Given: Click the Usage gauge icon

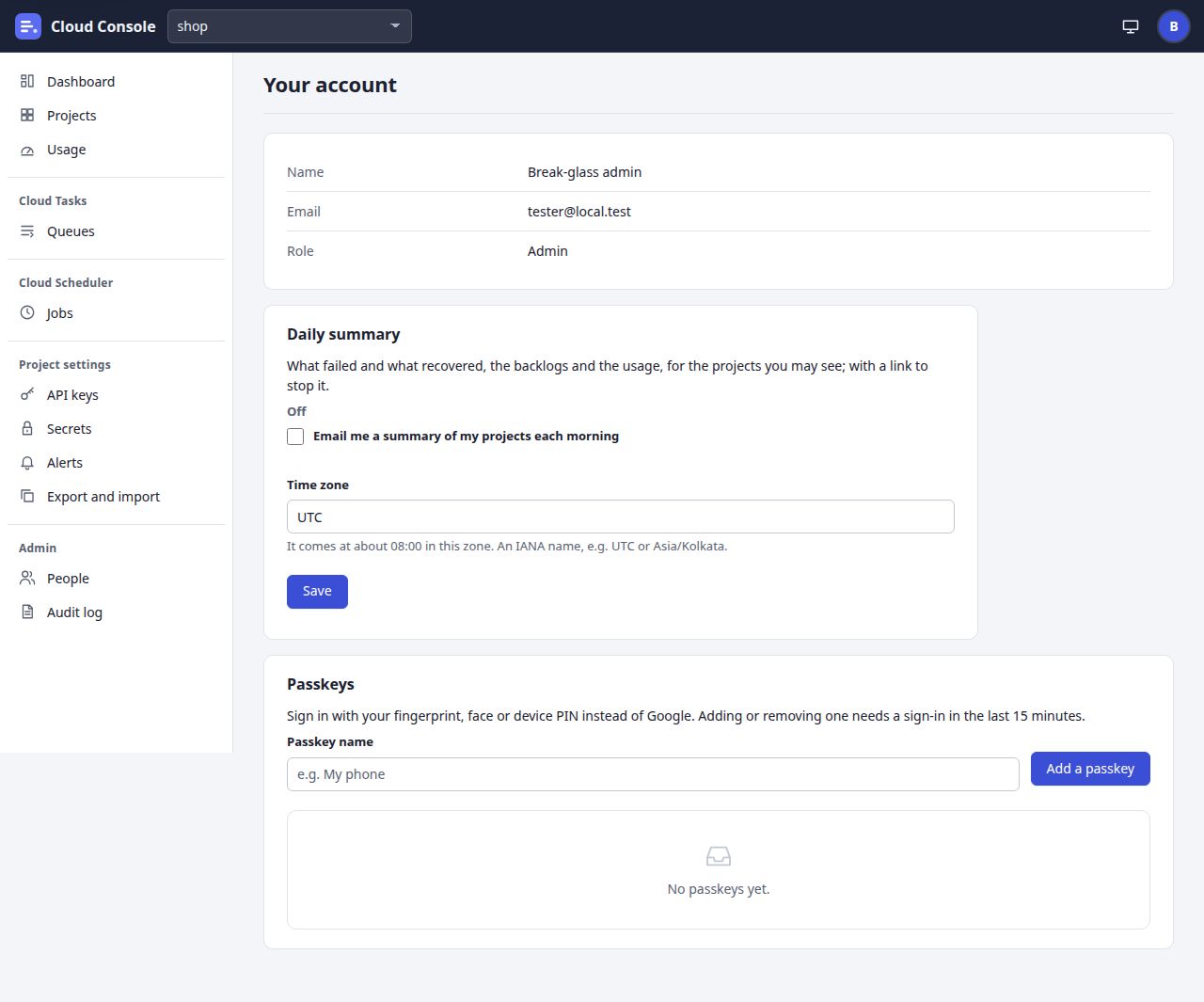Looking at the screenshot, I should click(27, 150).
